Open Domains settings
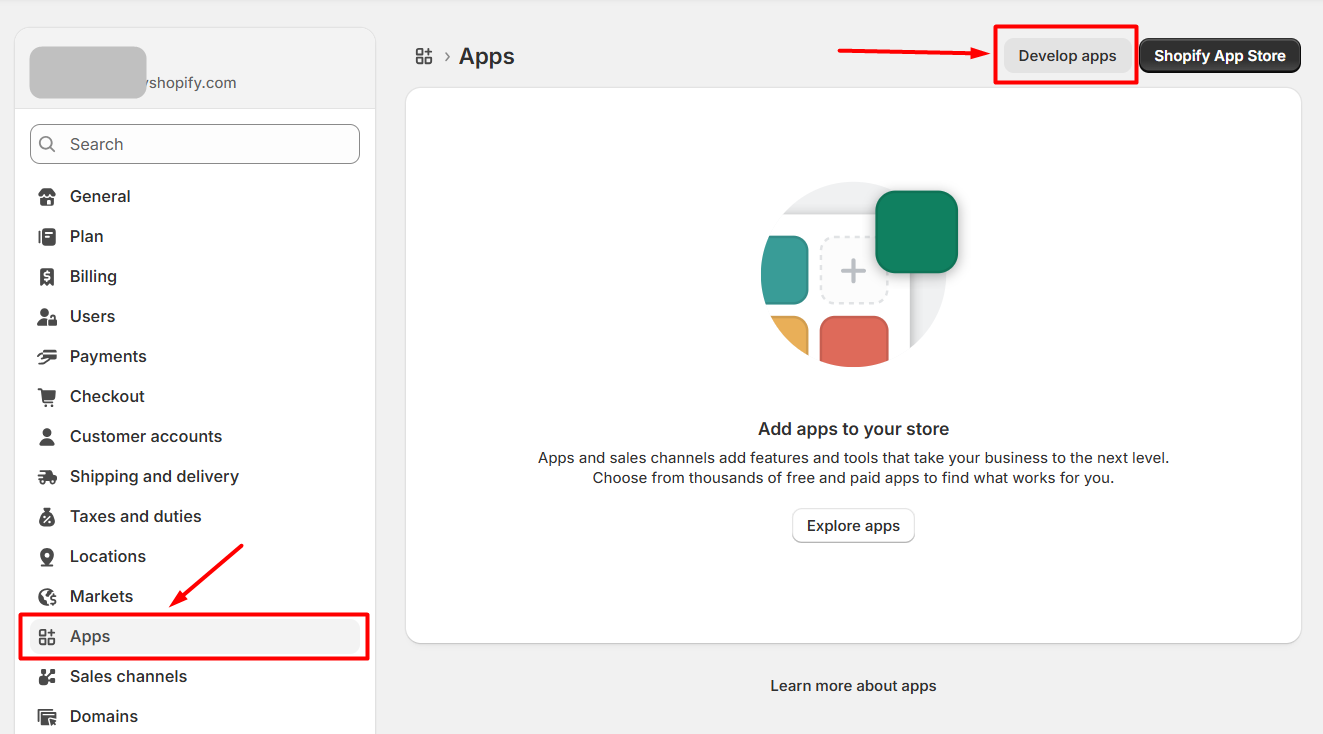 (104, 716)
